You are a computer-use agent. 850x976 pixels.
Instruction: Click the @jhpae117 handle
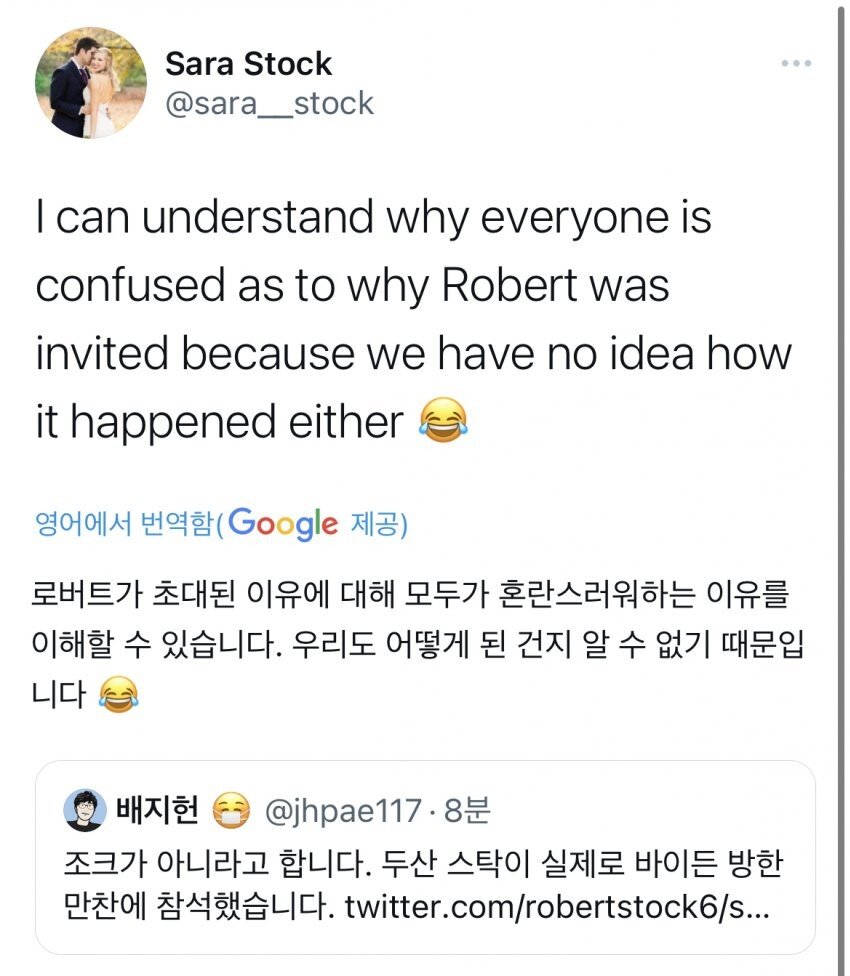[337, 810]
